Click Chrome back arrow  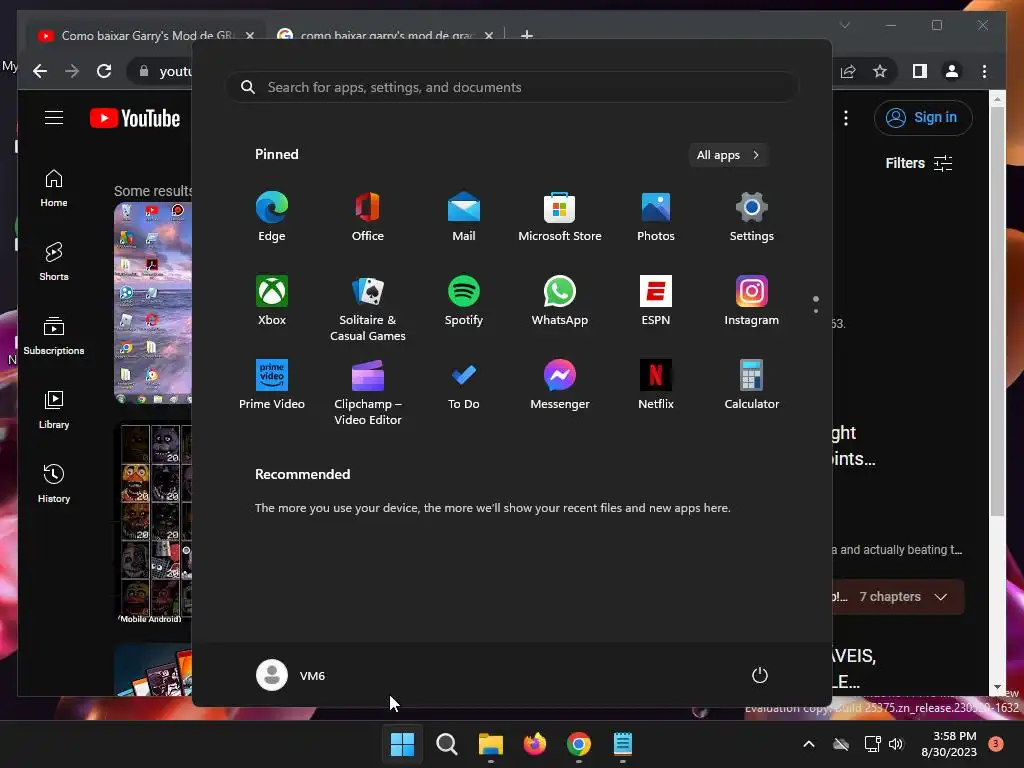click(x=40, y=71)
